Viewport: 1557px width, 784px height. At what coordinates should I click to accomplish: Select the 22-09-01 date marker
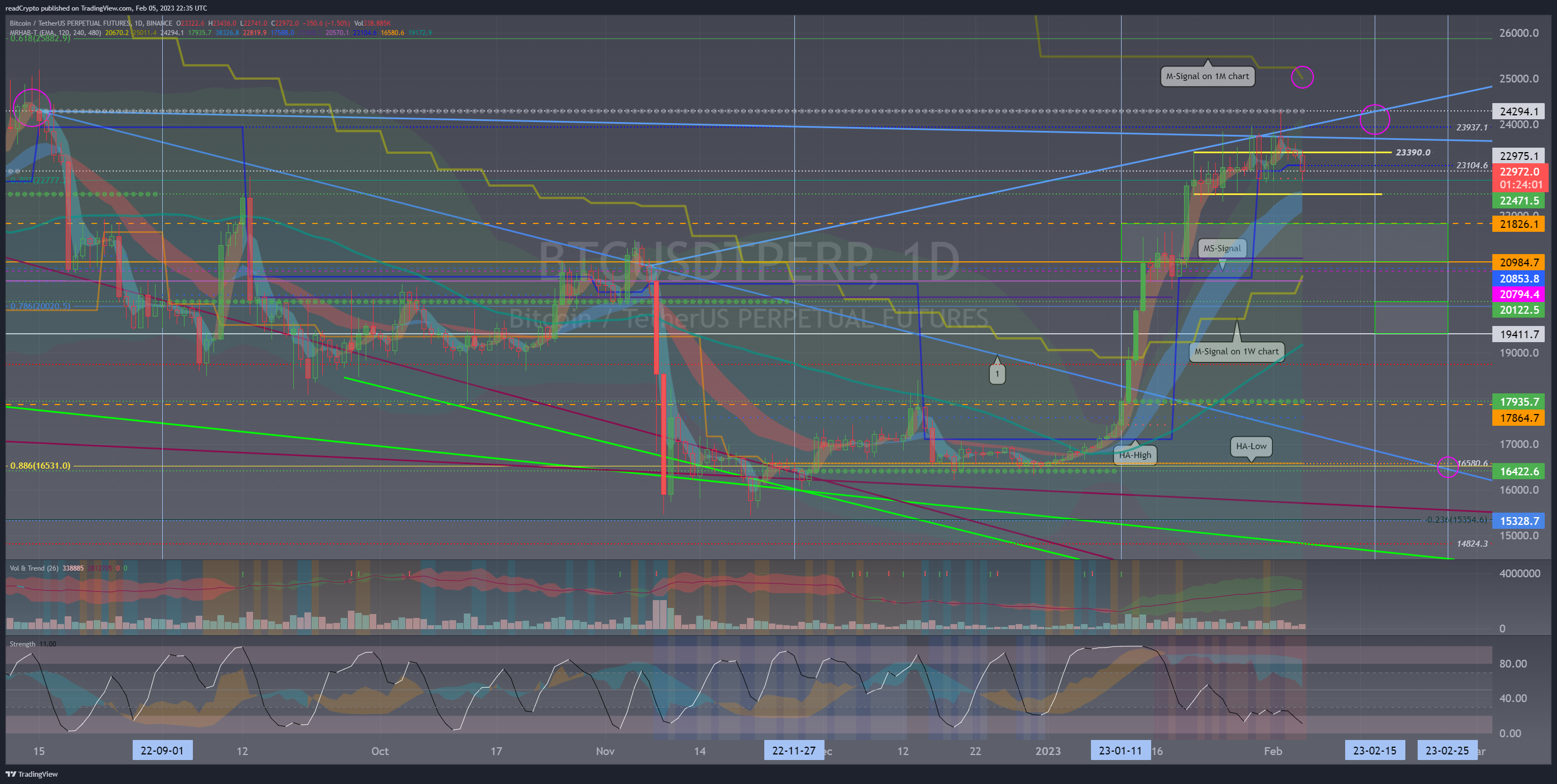(162, 750)
